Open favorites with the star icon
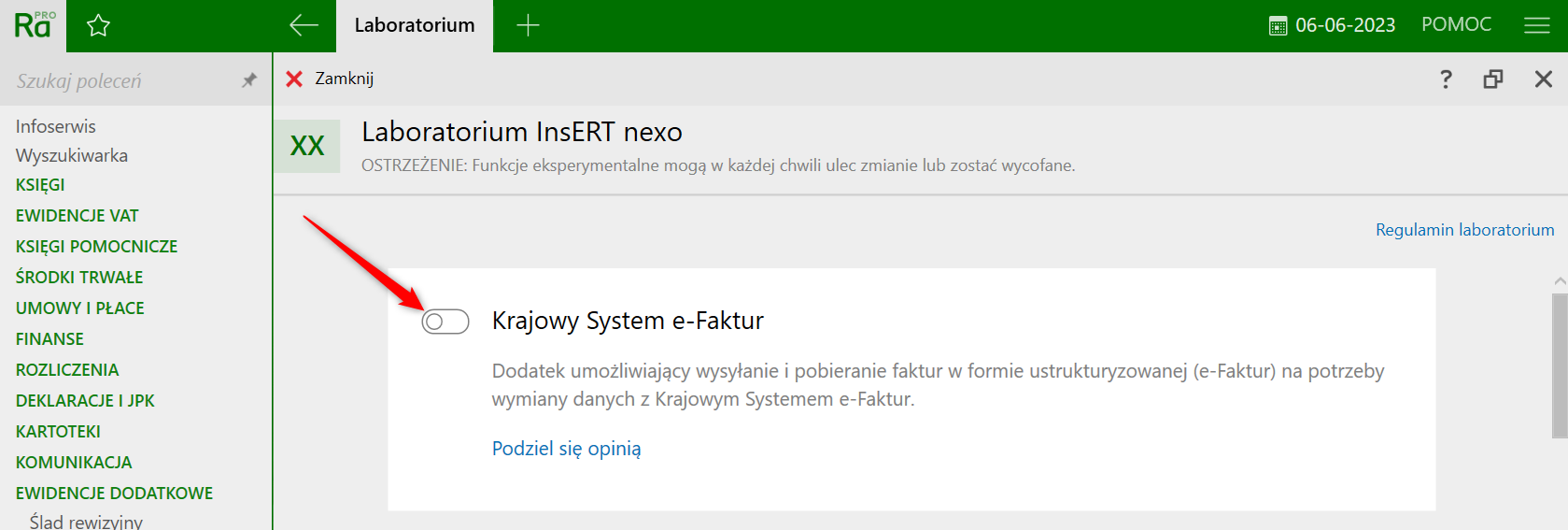 click(x=98, y=25)
